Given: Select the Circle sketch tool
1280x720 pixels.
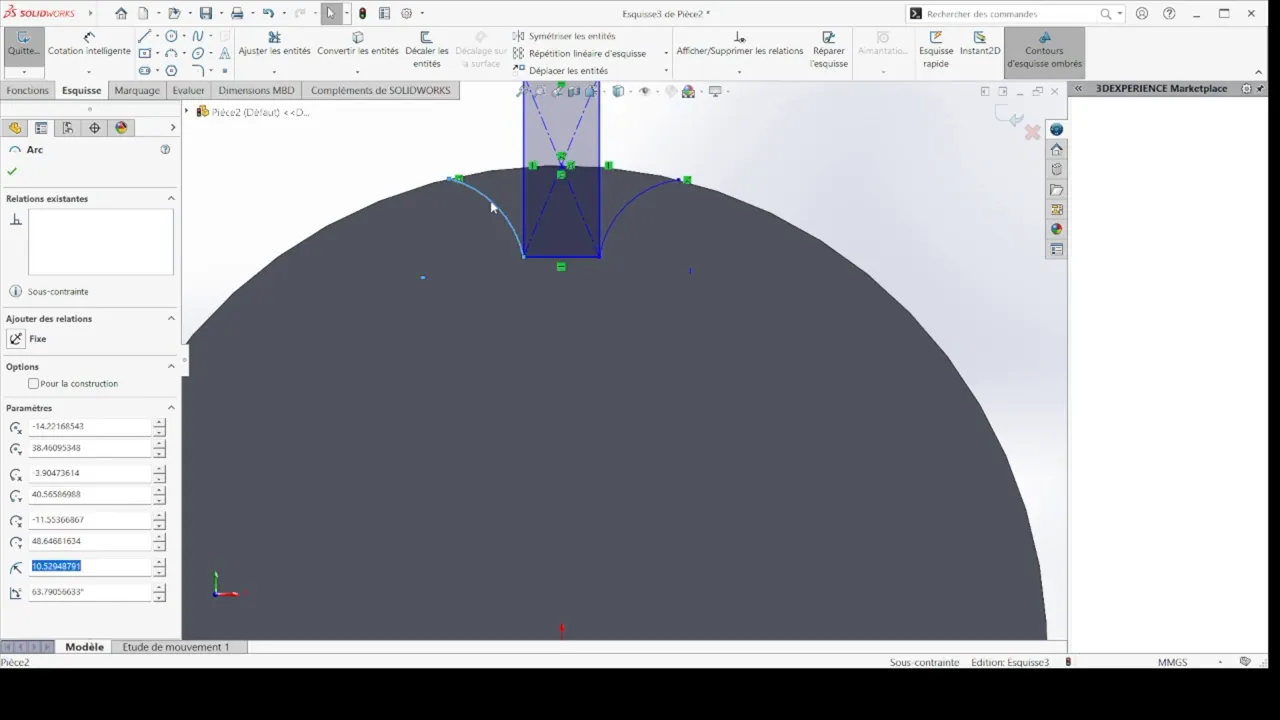Looking at the screenshot, I should coord(172,36).
